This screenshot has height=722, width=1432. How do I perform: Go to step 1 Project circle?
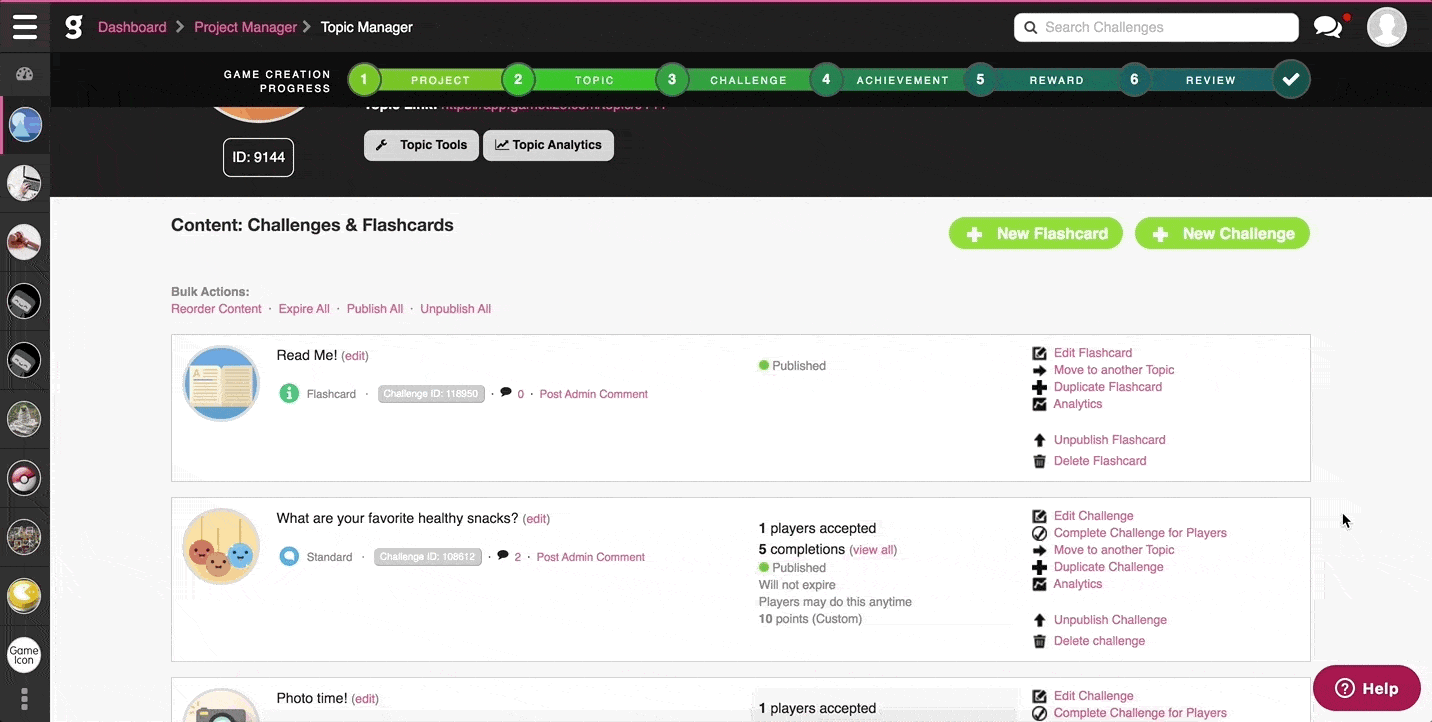point(364,79)
